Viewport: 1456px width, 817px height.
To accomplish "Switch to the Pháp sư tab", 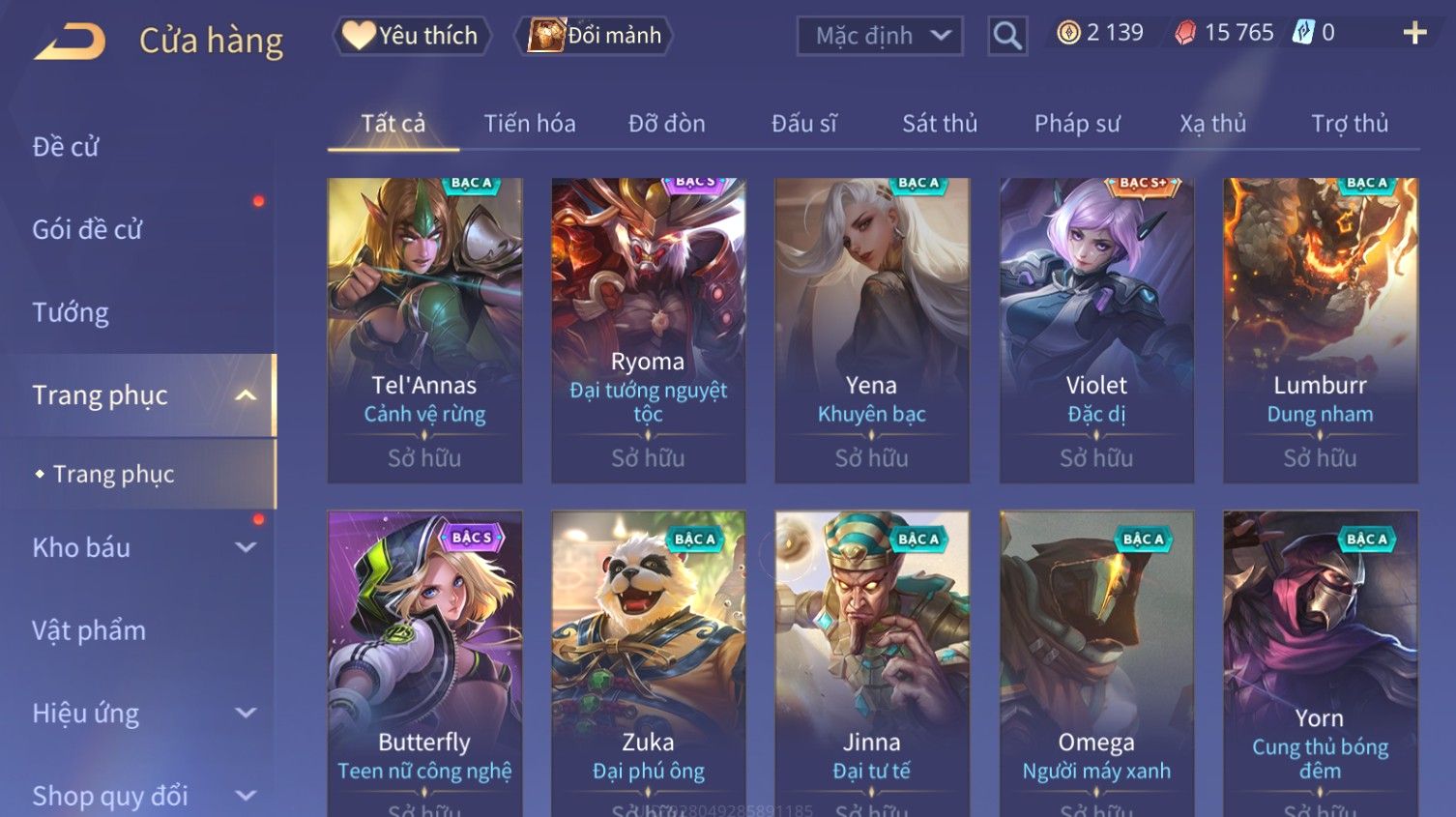I will (1077, 124).
